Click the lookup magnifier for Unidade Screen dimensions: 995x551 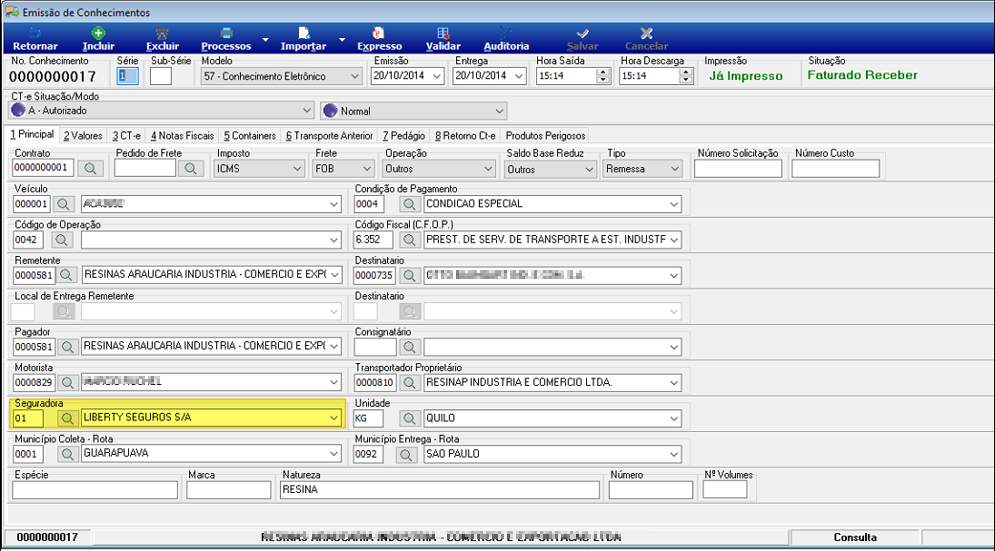(x=410, y=418)
